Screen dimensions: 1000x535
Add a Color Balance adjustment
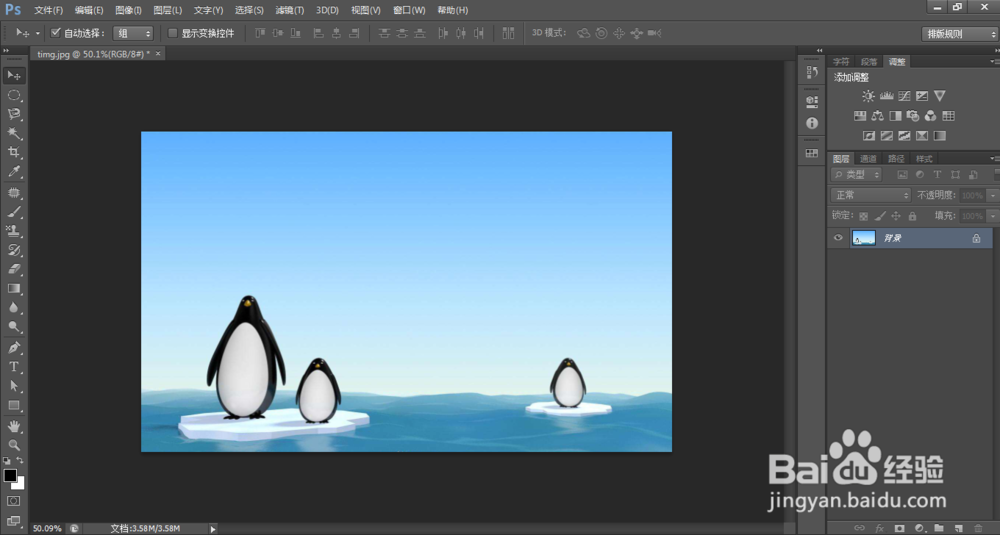pos(878,115)
